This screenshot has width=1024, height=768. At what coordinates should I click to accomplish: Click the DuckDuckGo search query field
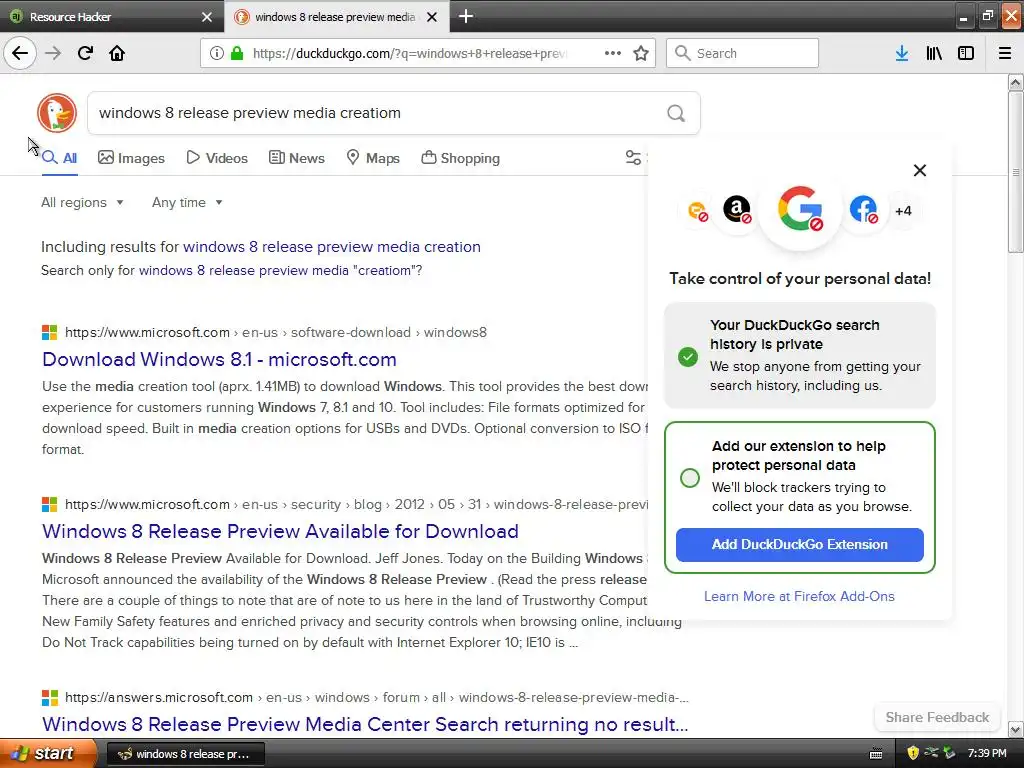click(379, 113)
